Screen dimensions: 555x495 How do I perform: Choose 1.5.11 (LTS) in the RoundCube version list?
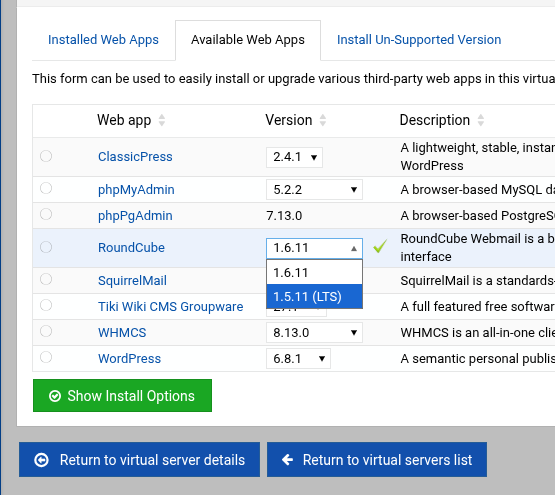(x=314, y=296)
